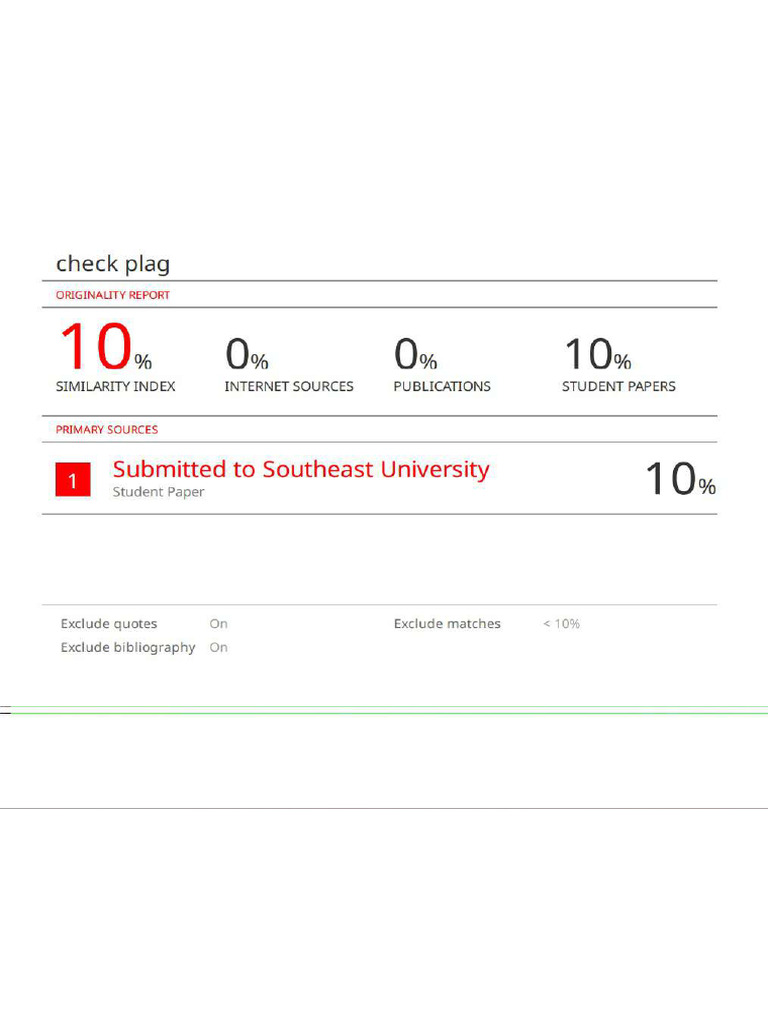Select the Originality Report heading
This screenshot has width=768, height=1024.
(113, 295)
